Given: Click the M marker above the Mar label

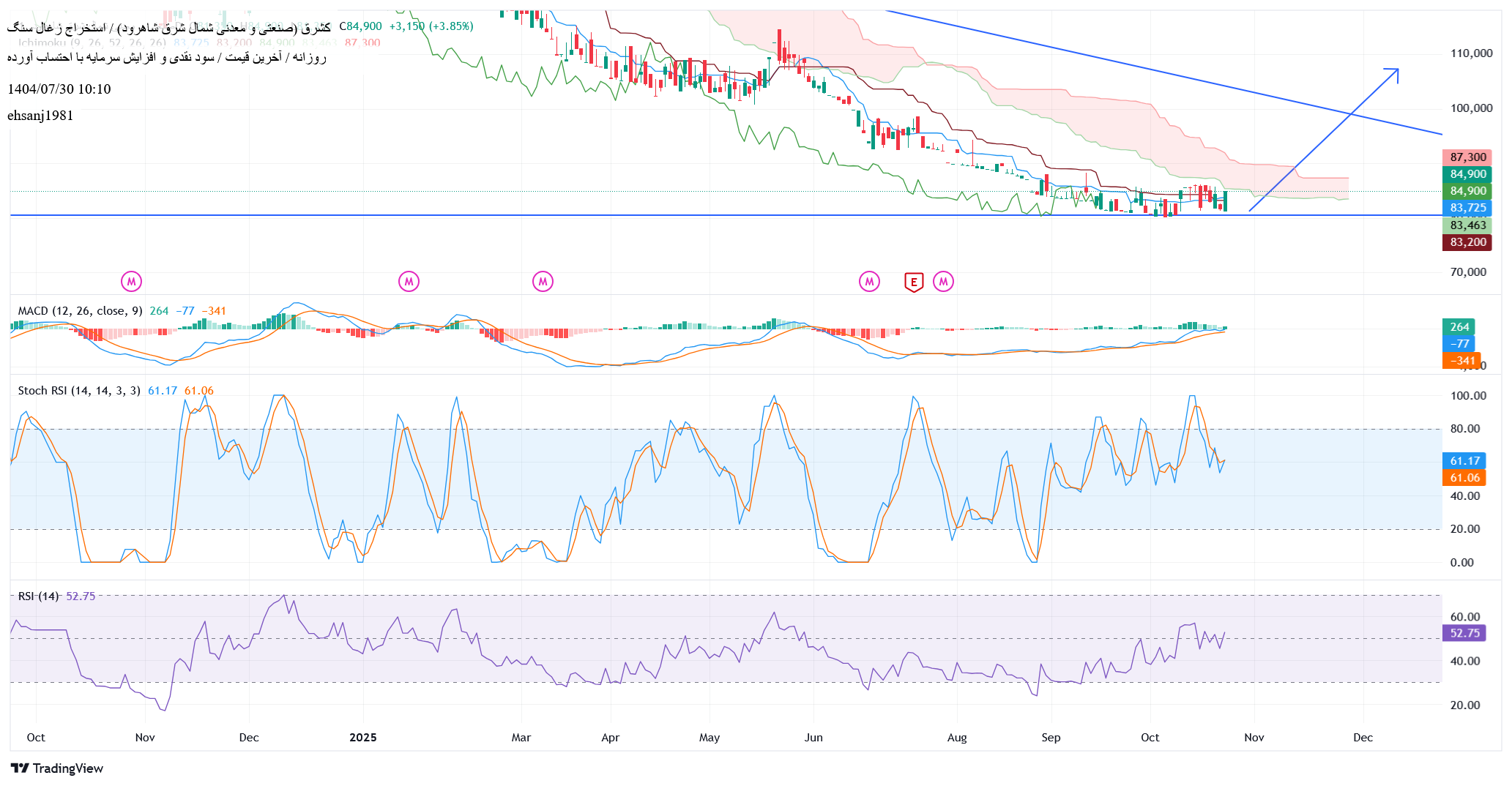Looking at the screenshot, I should coord(543,281).
